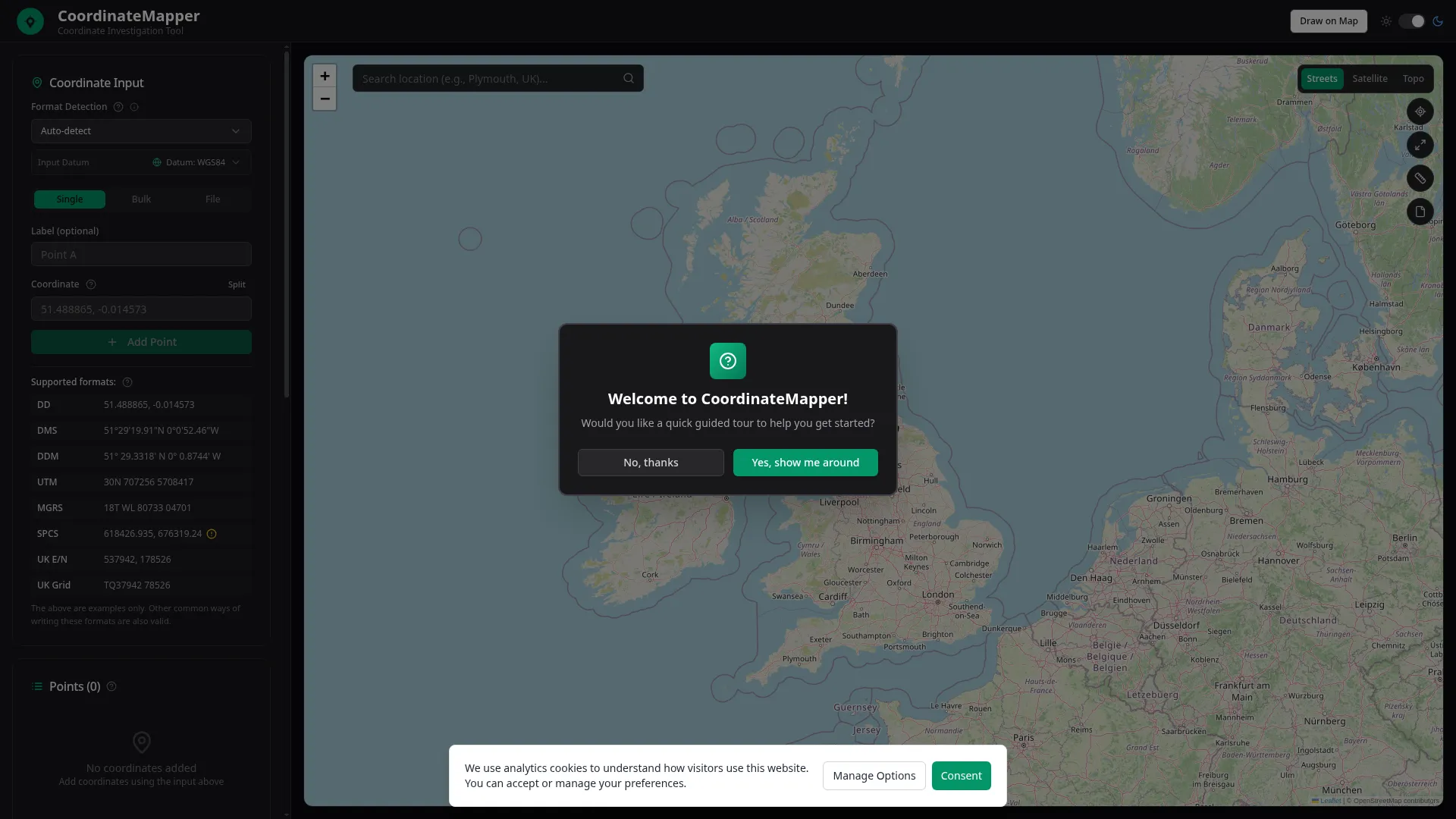This screenshot has height=819, width=1456.
Task: Click the help icon next to Points (0)
Action: coord(111,686)
